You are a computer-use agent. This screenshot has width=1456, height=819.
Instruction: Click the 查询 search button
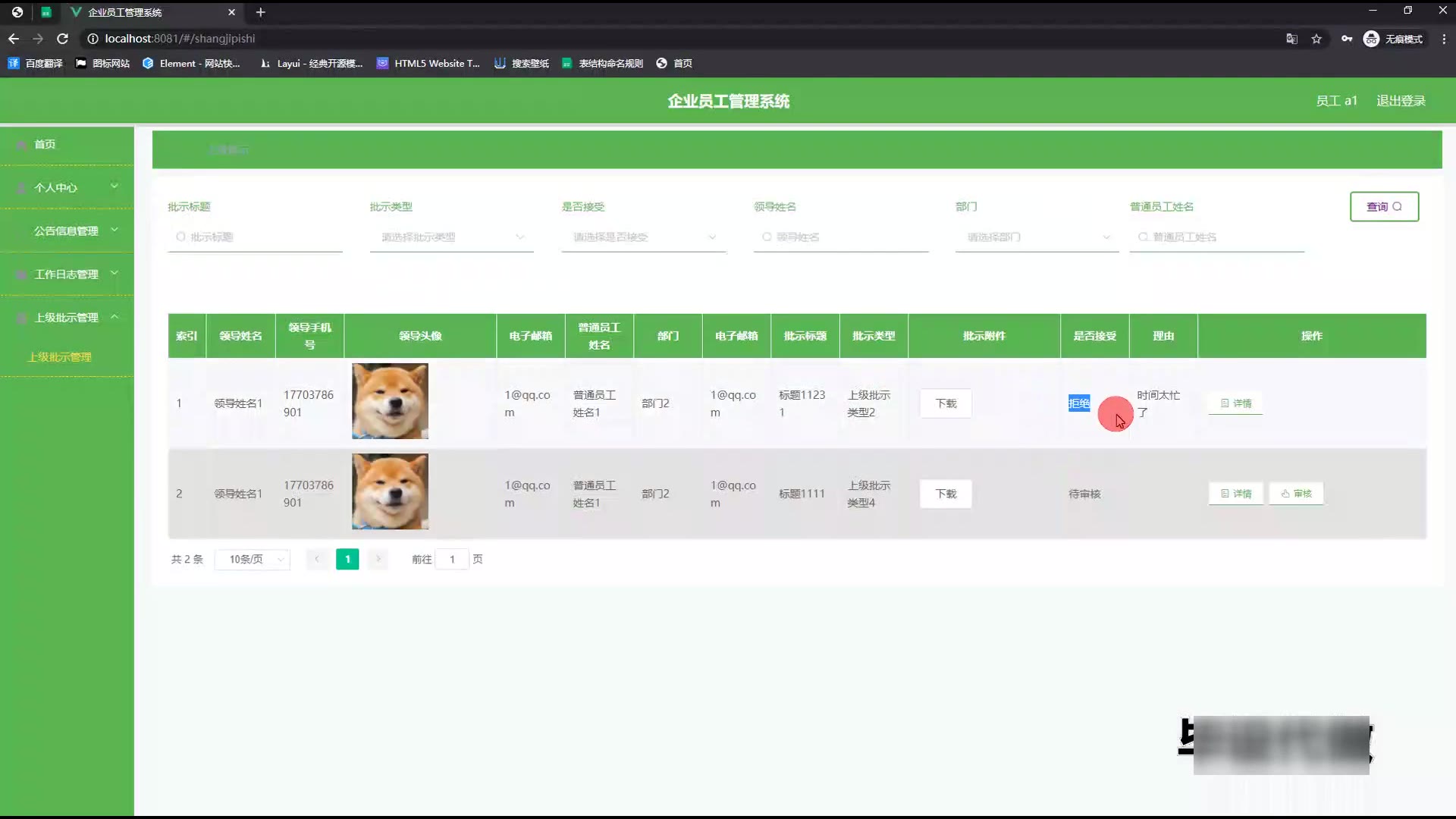[1383, 206]
